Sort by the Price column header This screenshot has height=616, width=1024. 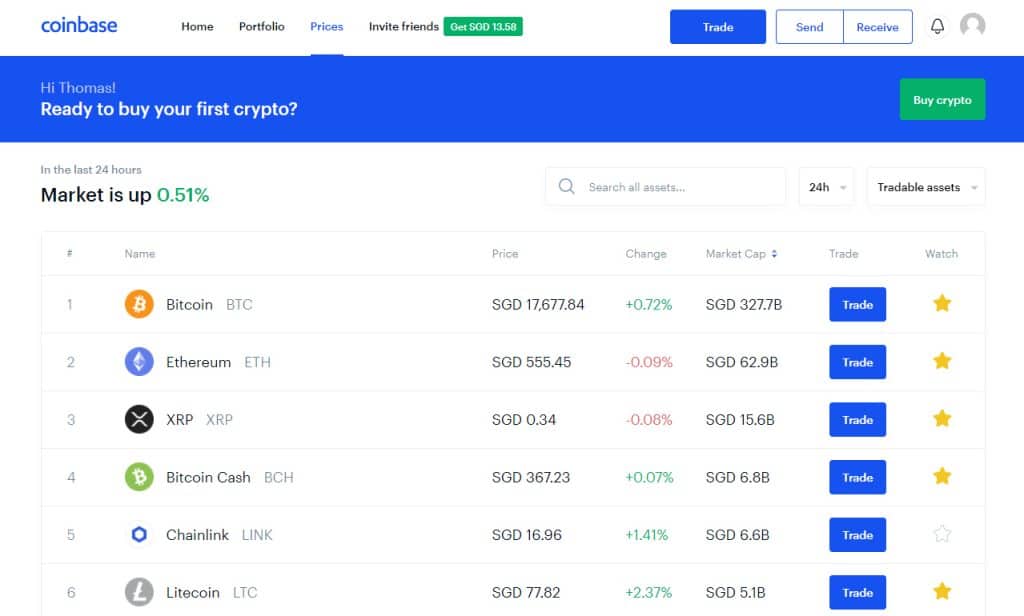pyautogui.click(x=505, y=253)
